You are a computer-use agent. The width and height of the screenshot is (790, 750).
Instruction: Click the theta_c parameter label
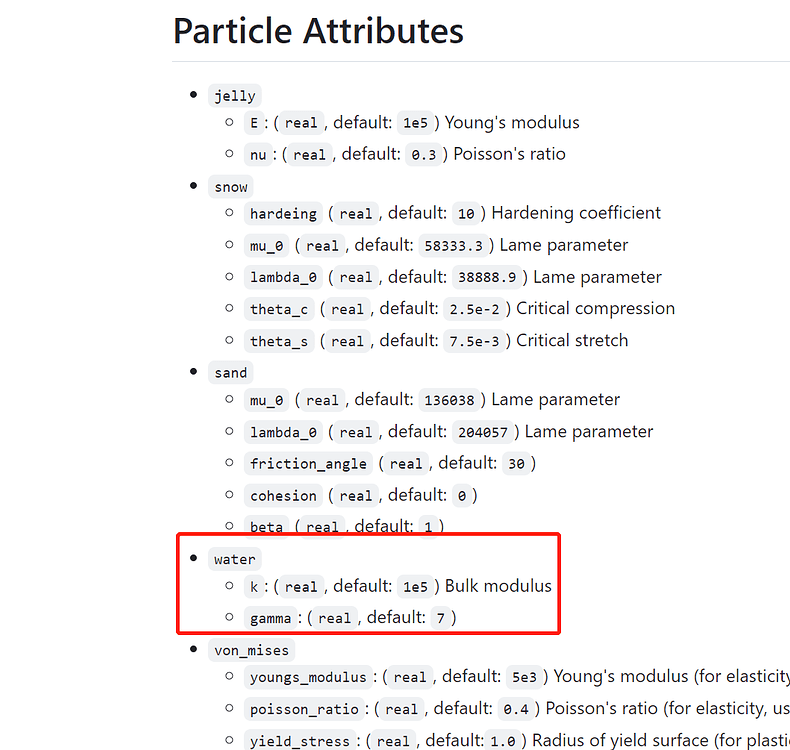tap(279, 309)
